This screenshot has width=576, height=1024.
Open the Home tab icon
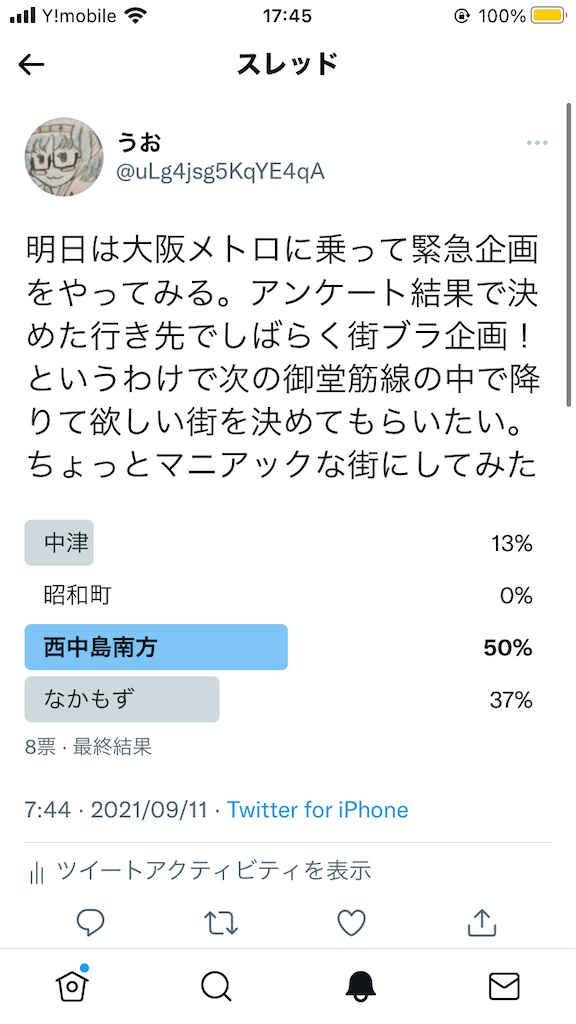(x=72, y=985)
